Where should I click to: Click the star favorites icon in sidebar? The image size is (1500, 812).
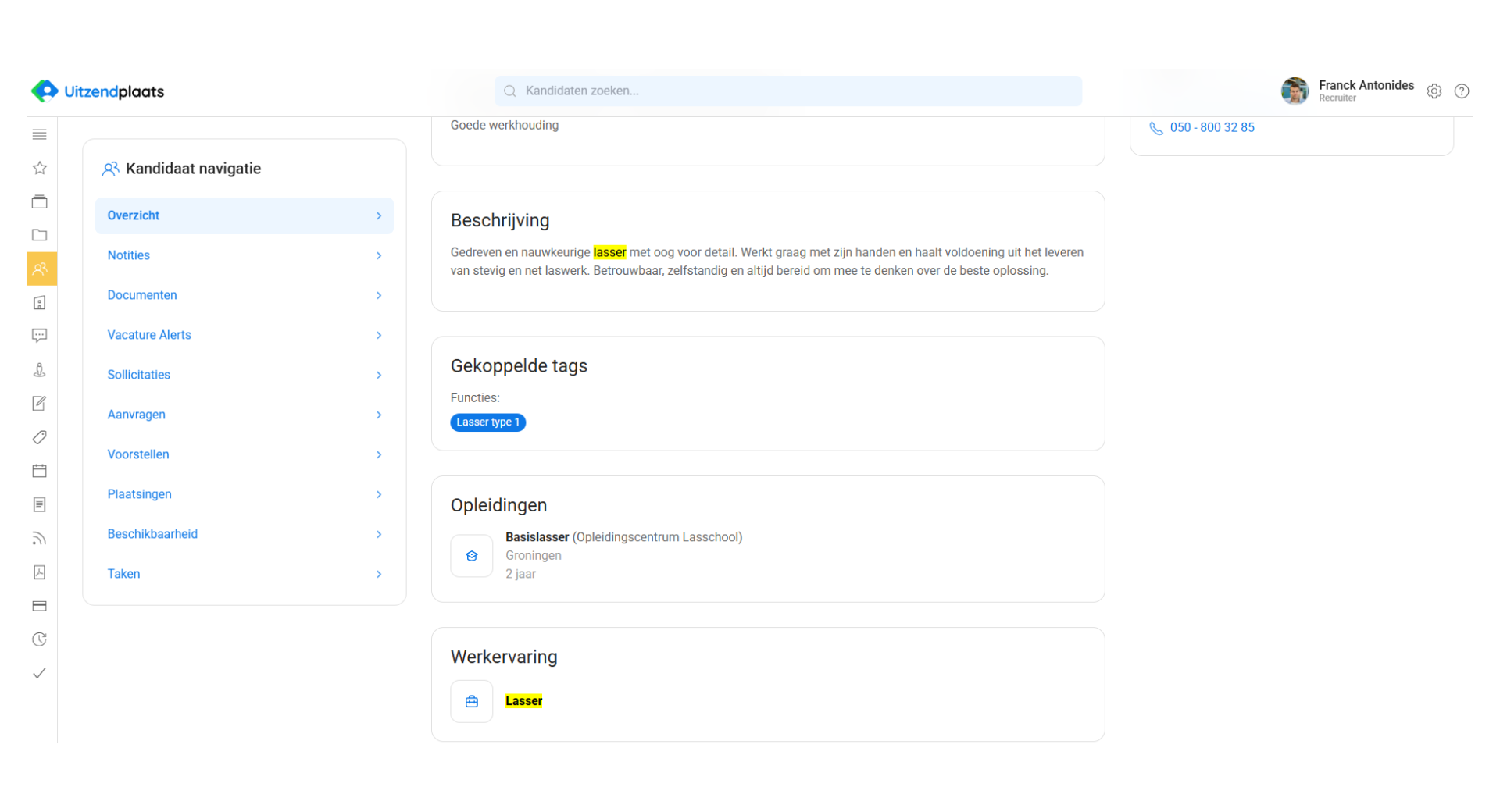click(40, 168)
